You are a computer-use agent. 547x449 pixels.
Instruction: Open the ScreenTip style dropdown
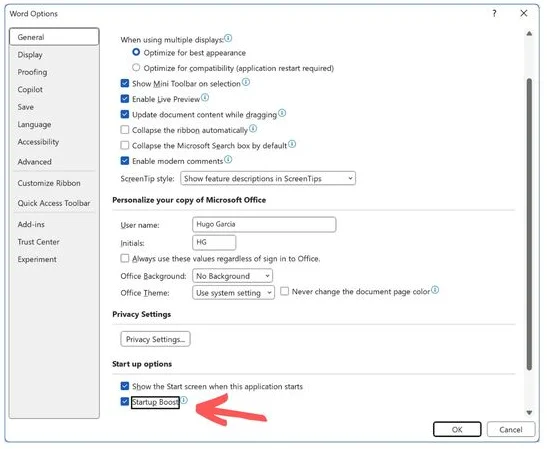[x=268, y=178]
